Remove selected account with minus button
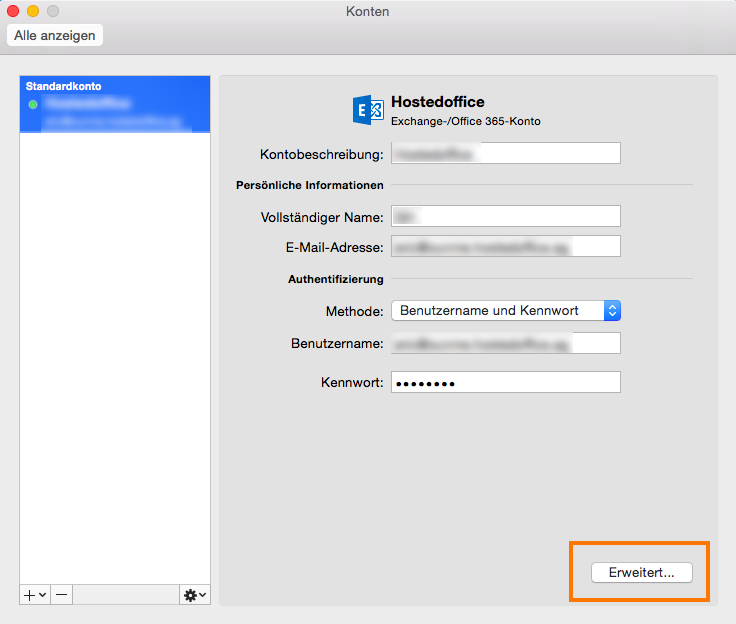This screenshot has height=624, width=736. [62, 594]
